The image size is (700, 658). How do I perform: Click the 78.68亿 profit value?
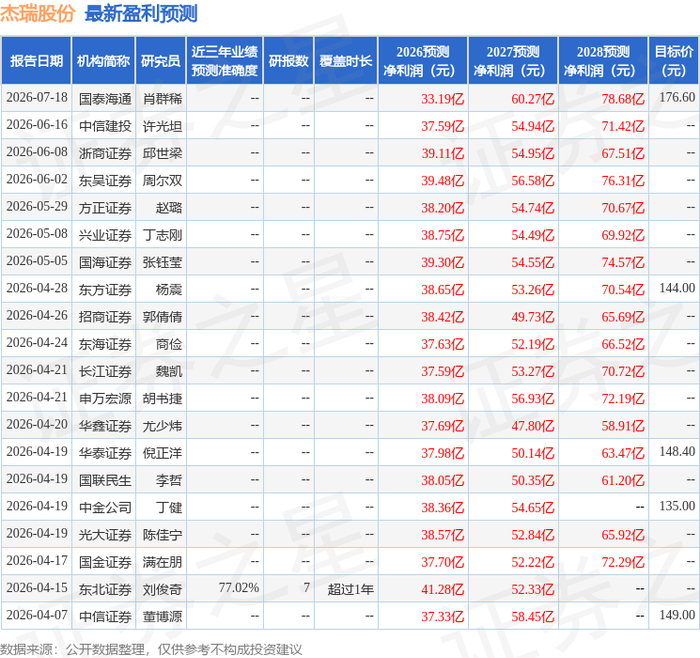pyautogui.click(x=623, y=99)
